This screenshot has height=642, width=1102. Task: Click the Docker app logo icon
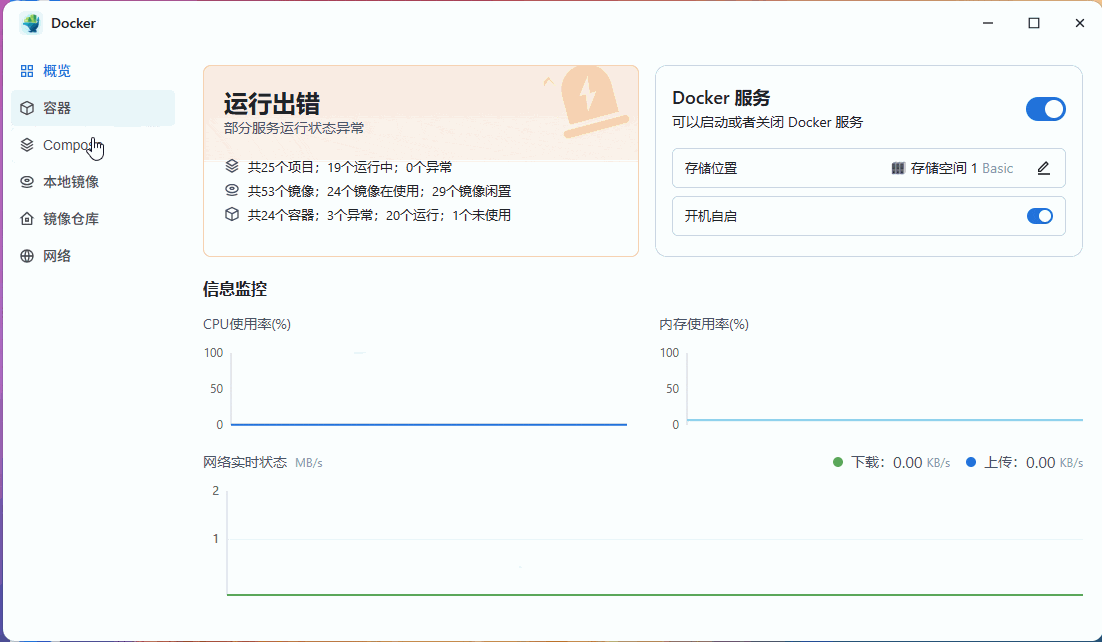click(31, 23)
